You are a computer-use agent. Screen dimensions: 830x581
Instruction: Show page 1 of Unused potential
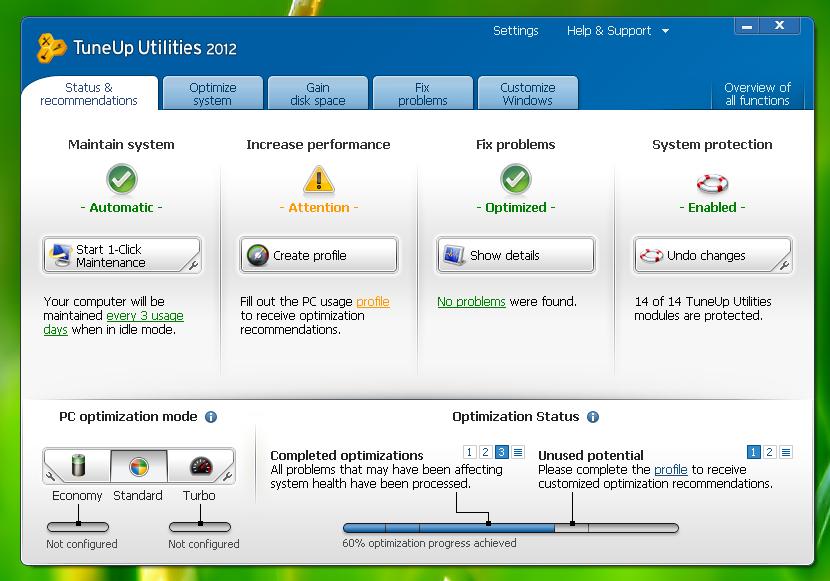tap(753, 452)
